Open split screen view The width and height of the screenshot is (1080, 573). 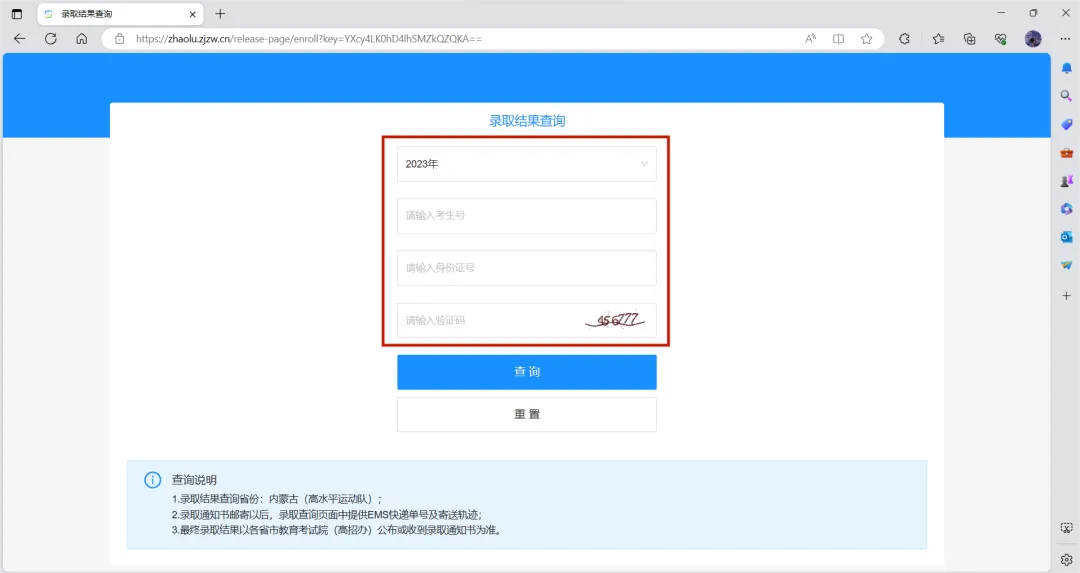pyautogui.click(x=838, y=39)
